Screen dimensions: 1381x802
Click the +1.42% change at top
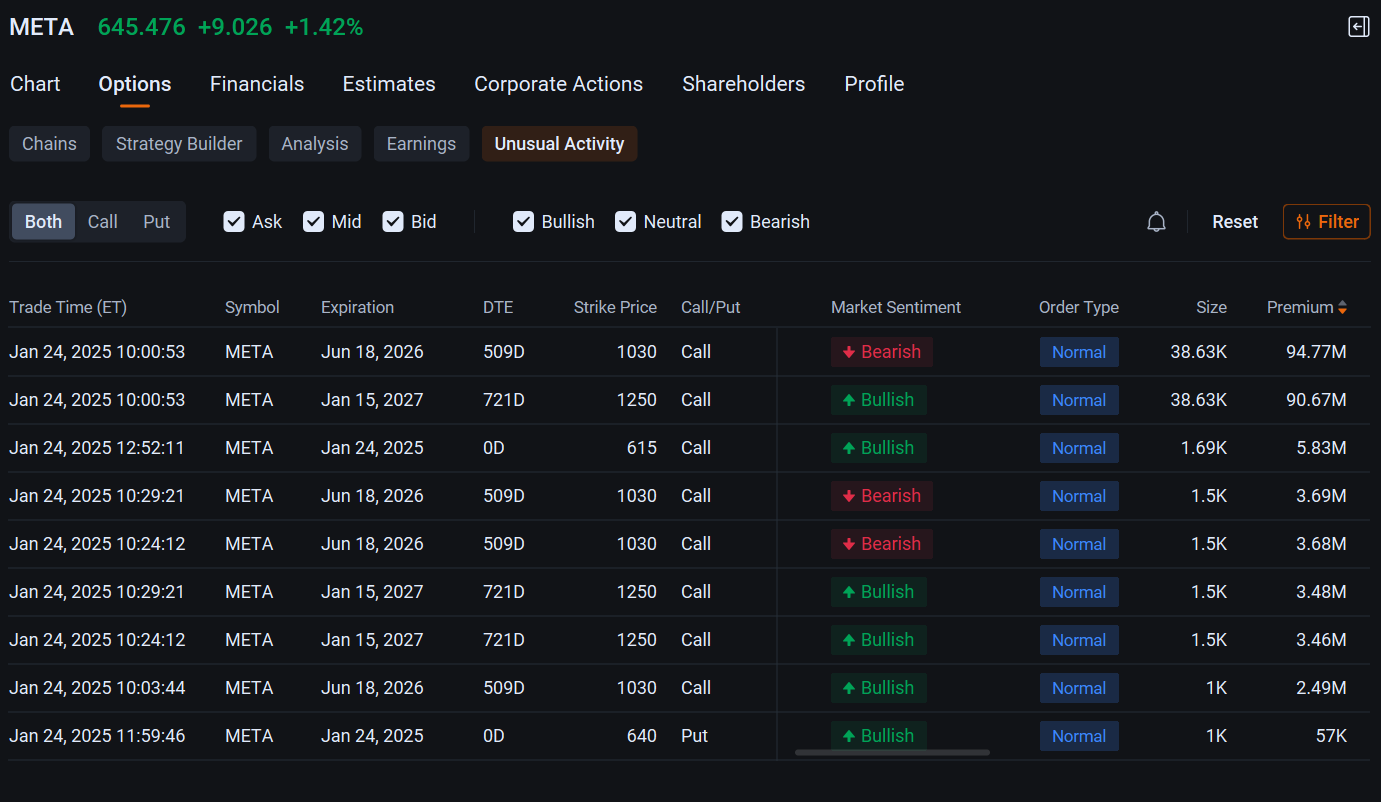pyautogui.click(x=324, y=27)
